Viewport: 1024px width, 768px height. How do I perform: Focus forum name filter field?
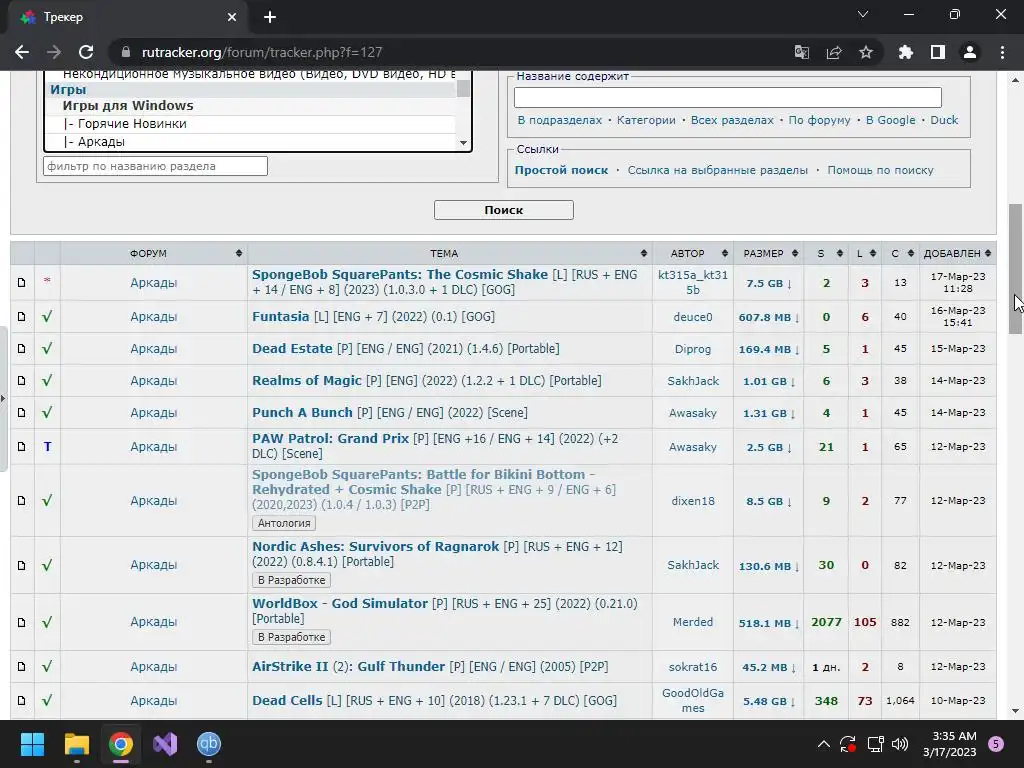click(x=155, y=166)
